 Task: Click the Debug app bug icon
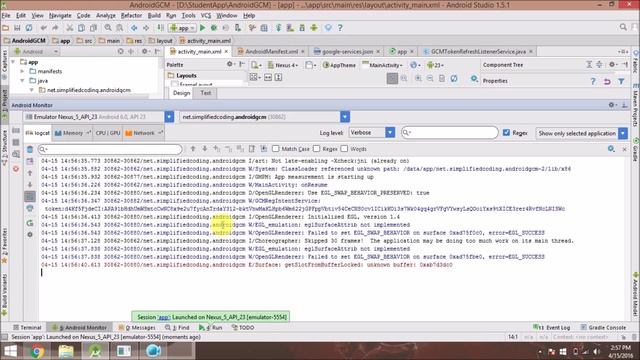click(213, 28)
